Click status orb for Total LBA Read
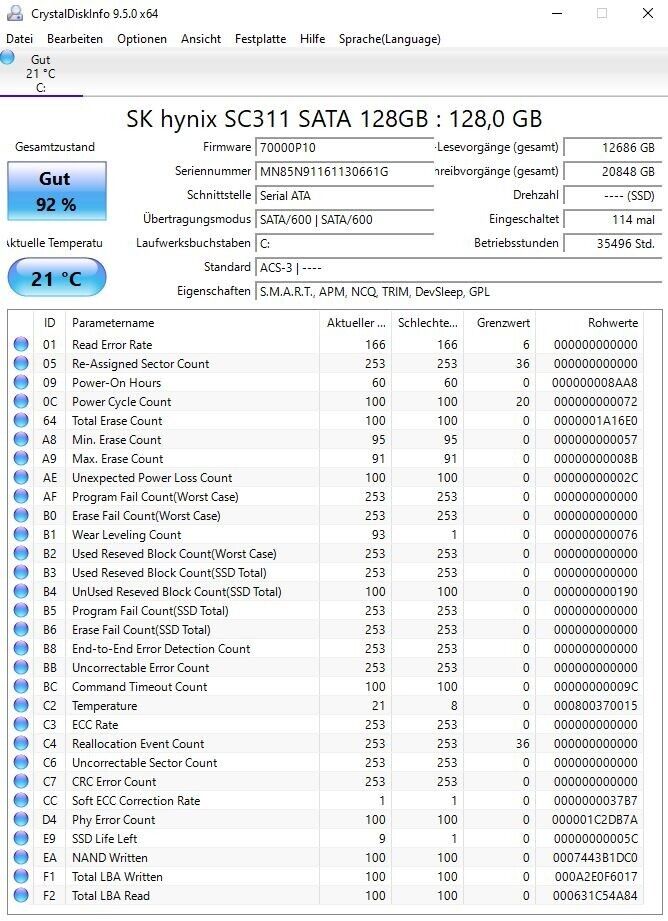The width and height of the screenshot is (668, 921). point(21,895)
